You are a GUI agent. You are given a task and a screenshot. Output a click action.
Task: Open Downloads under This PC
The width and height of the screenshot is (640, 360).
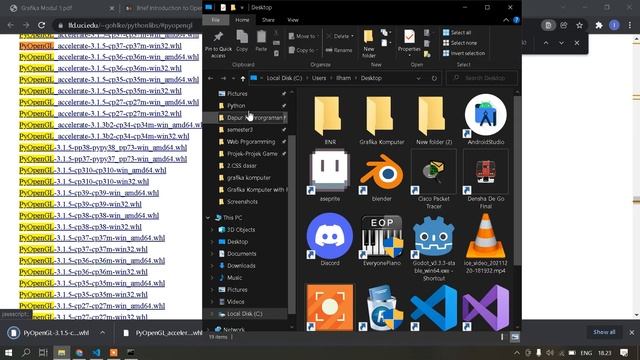pos(241,266)
